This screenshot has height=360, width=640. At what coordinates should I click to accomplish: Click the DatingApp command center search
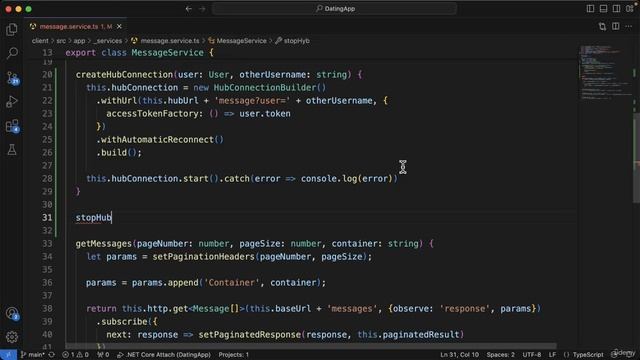[334, 9]
